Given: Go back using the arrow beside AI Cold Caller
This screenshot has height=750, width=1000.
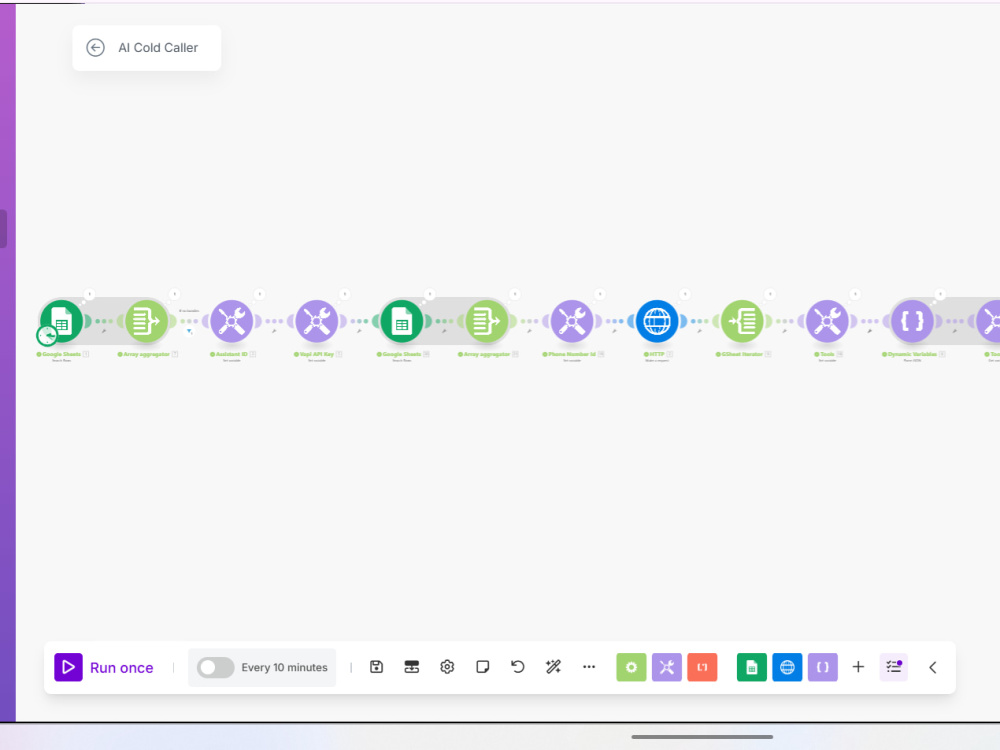Looking at the screenshot, I should (x=96, y=48).
